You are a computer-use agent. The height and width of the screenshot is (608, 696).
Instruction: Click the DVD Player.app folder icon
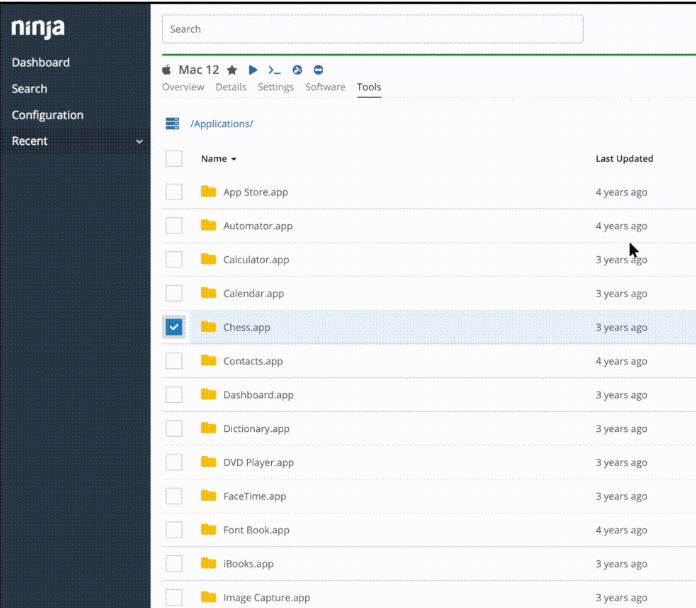208,462
